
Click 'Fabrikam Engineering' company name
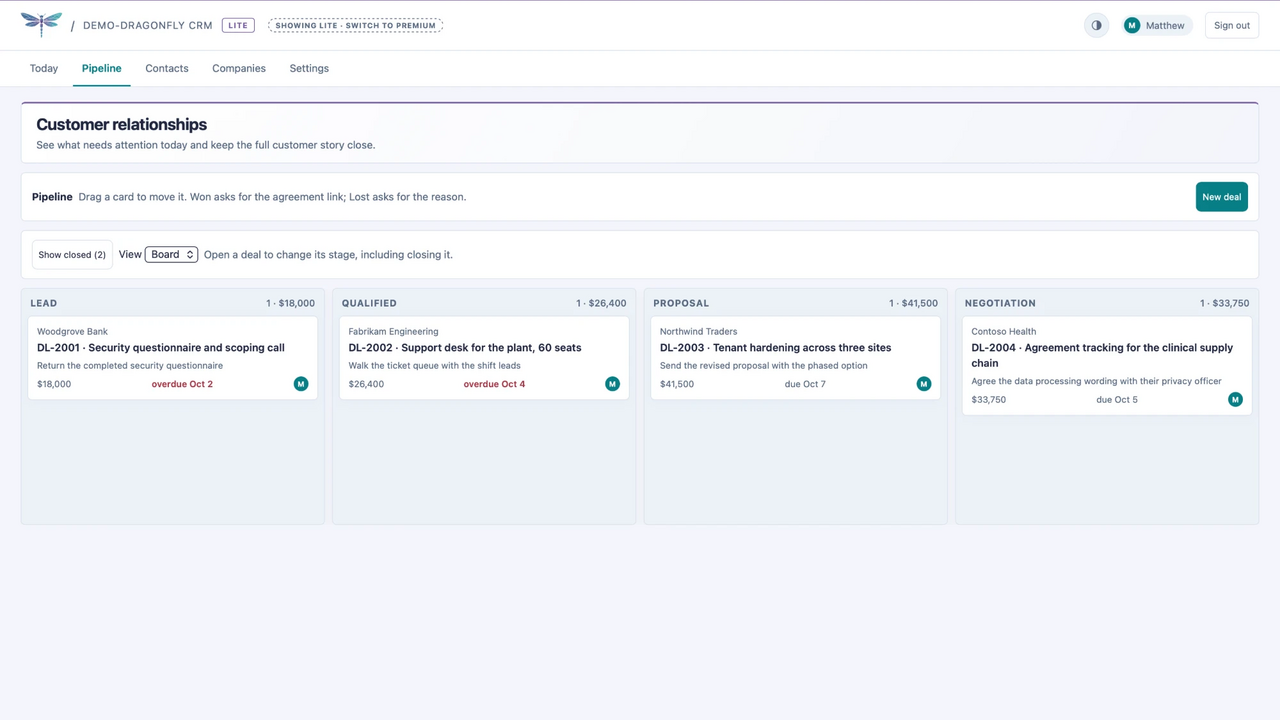[393, 332]
